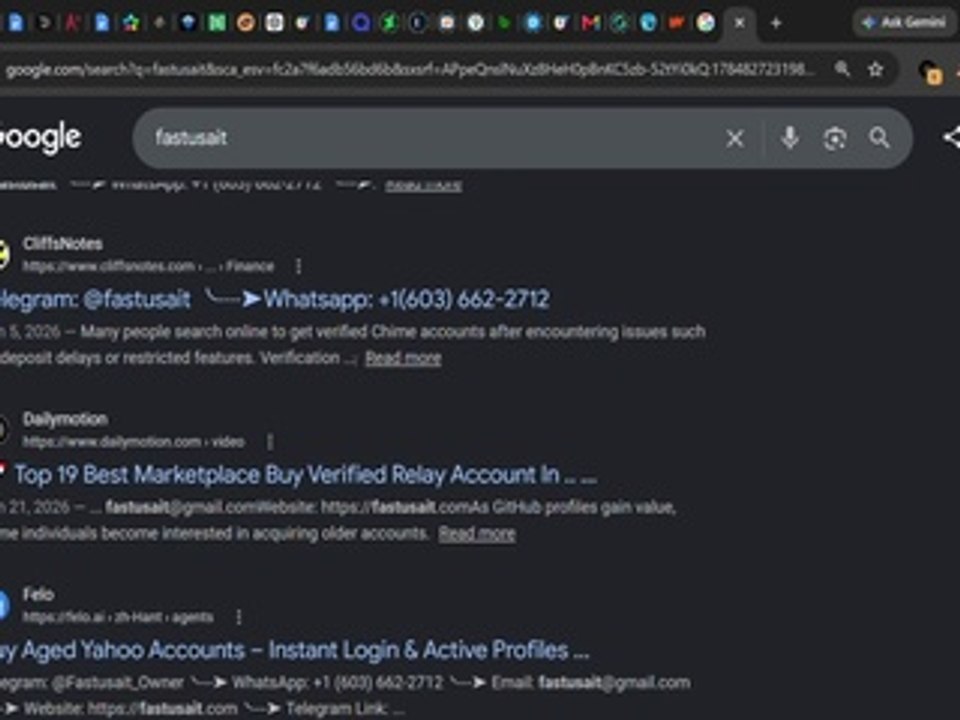
Task: Open the Chrome profile avatar
Action: (929, 71)
